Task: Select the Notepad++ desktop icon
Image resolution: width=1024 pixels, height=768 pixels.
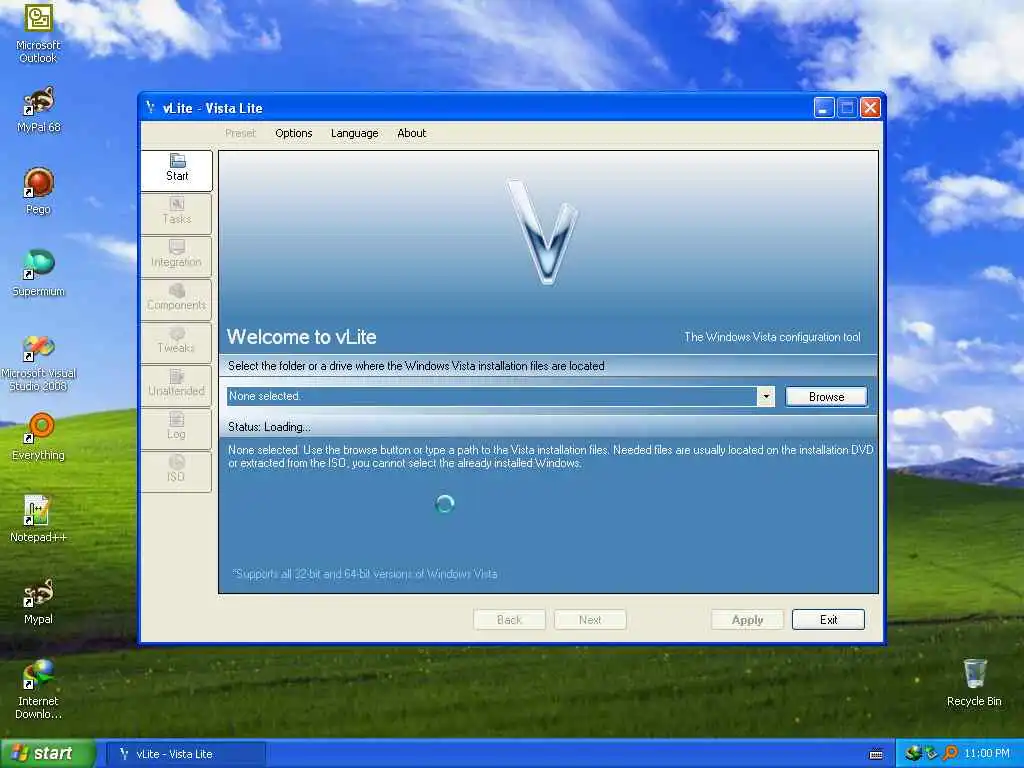Action: click(x=39, y=519)
